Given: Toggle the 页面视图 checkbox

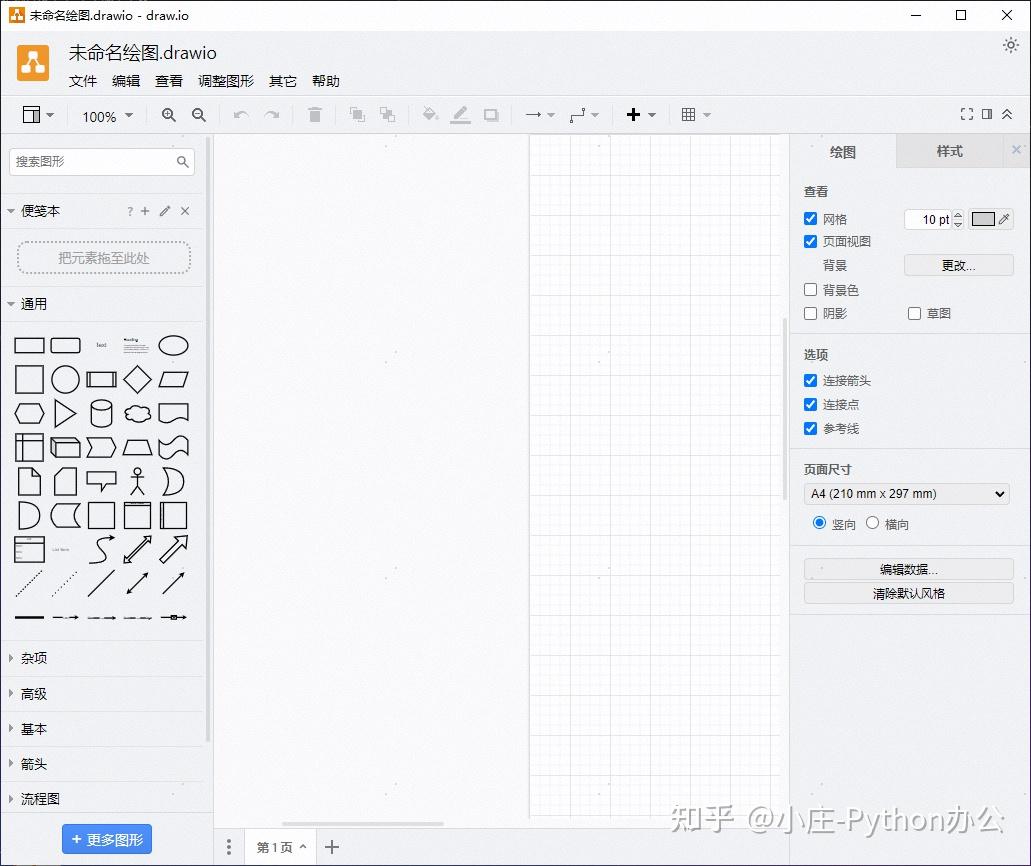Looking at the screenshot, I should click(x=811, y=241).
